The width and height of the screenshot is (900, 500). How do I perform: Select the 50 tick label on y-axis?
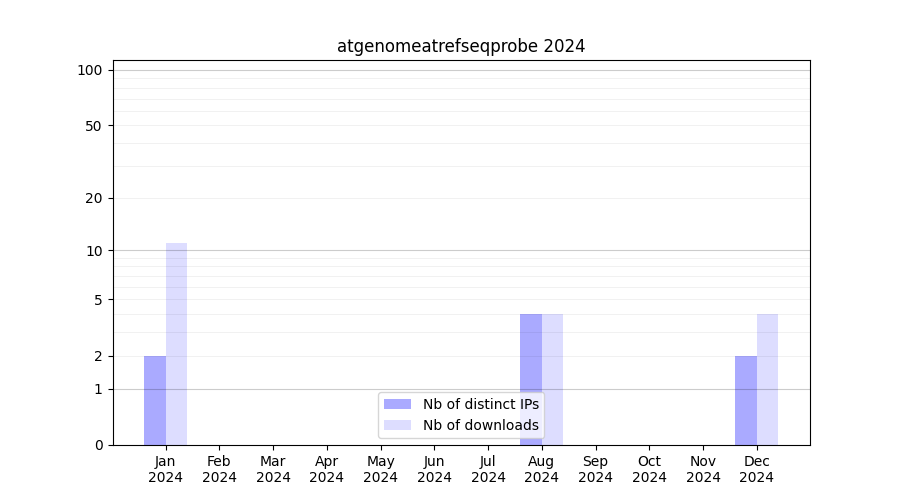(94, 126)
